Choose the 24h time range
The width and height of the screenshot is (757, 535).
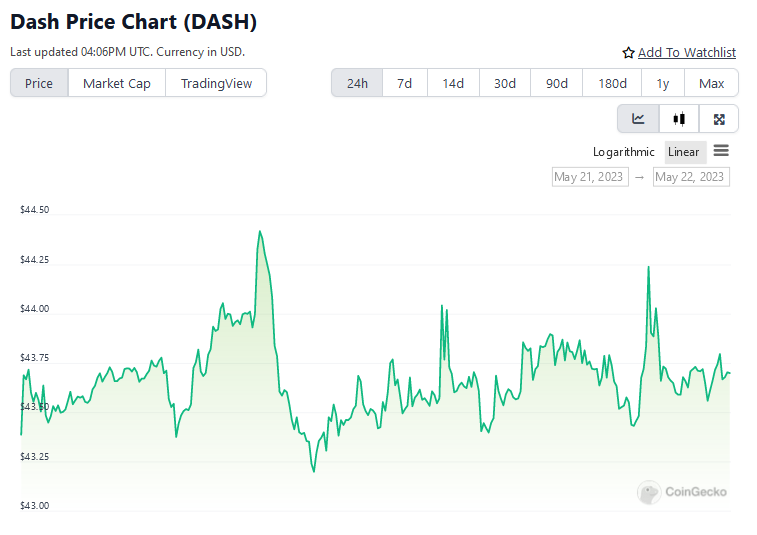coord(357,83)
